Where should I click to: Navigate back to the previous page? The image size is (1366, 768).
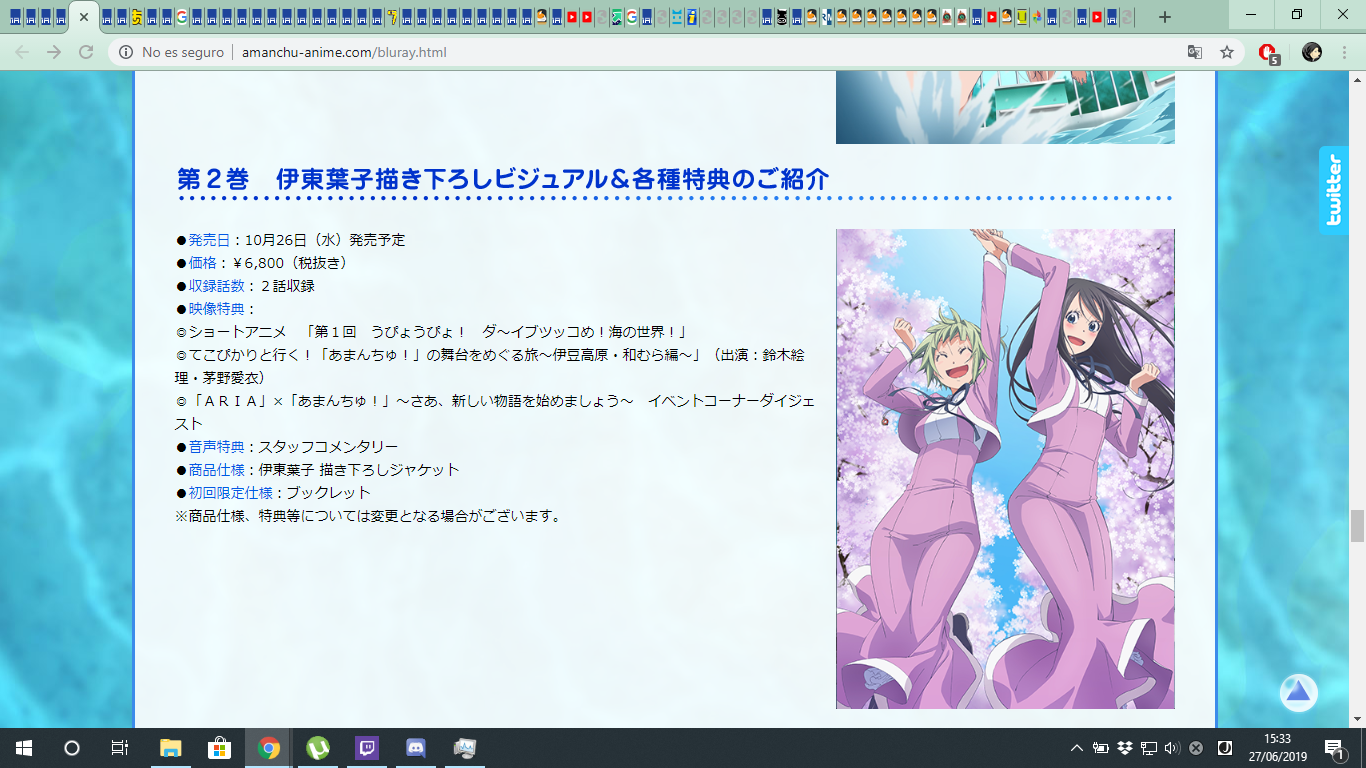(22, 52)
